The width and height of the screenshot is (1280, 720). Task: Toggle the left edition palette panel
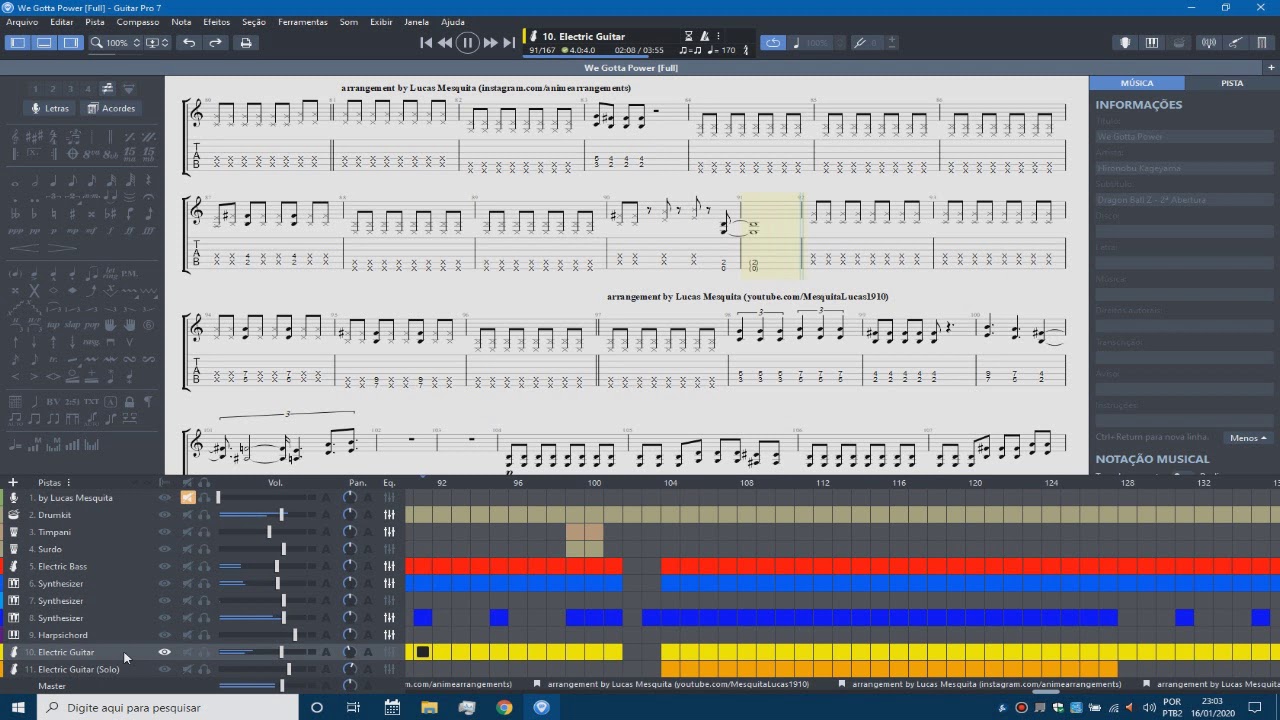18,43
